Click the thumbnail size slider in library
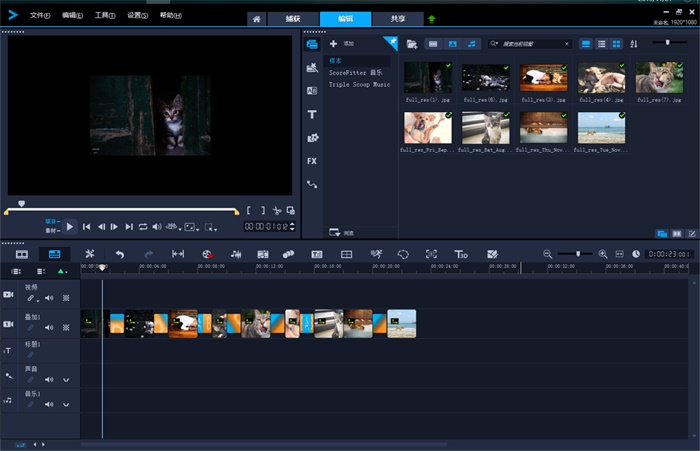This screenshot has width=700, height=451. 668,43
